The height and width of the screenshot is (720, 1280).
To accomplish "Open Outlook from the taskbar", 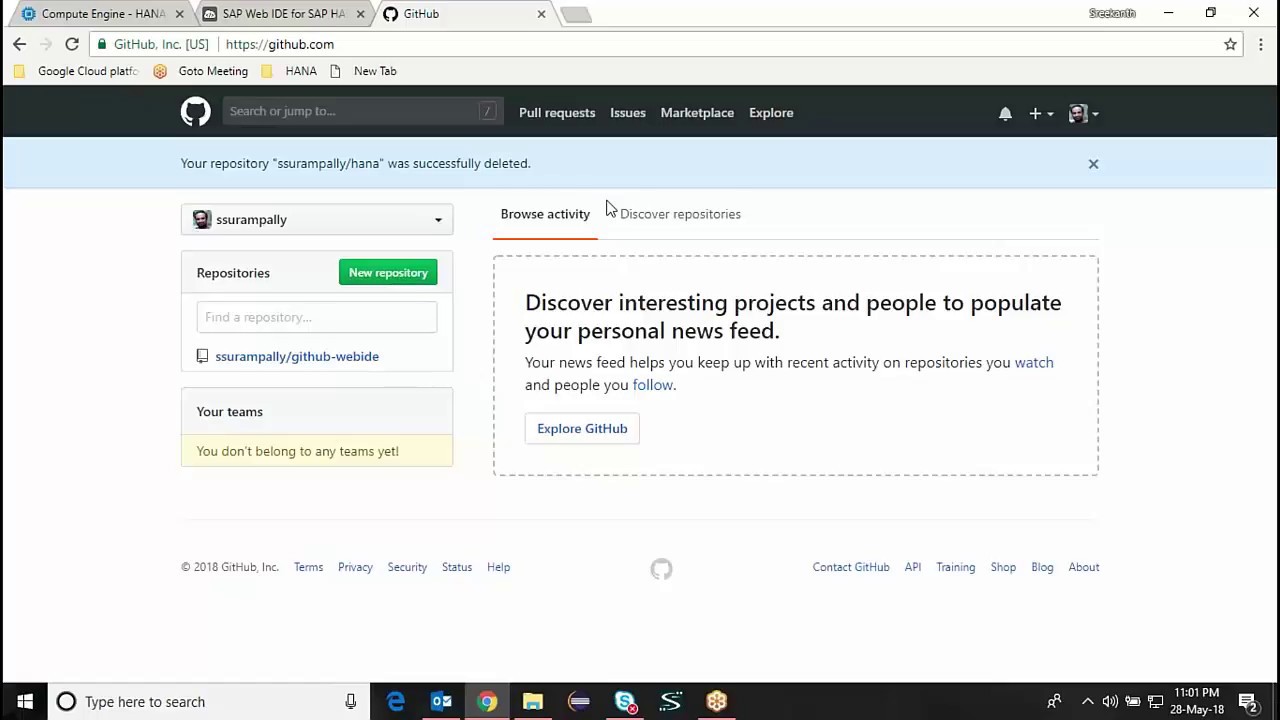I will pos(441,702).
